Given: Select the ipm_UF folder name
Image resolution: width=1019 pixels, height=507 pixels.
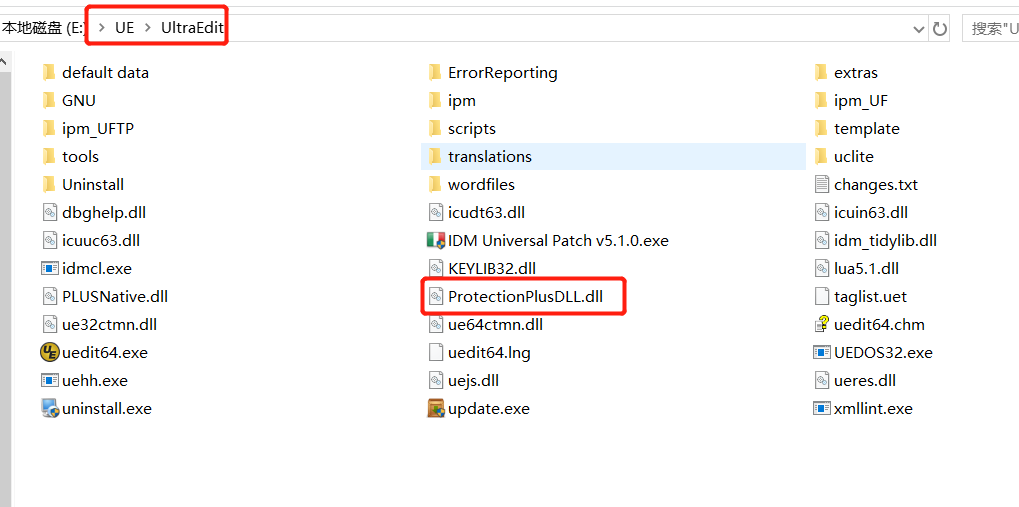Looking at the screenshot, I should tap(860, 101).
